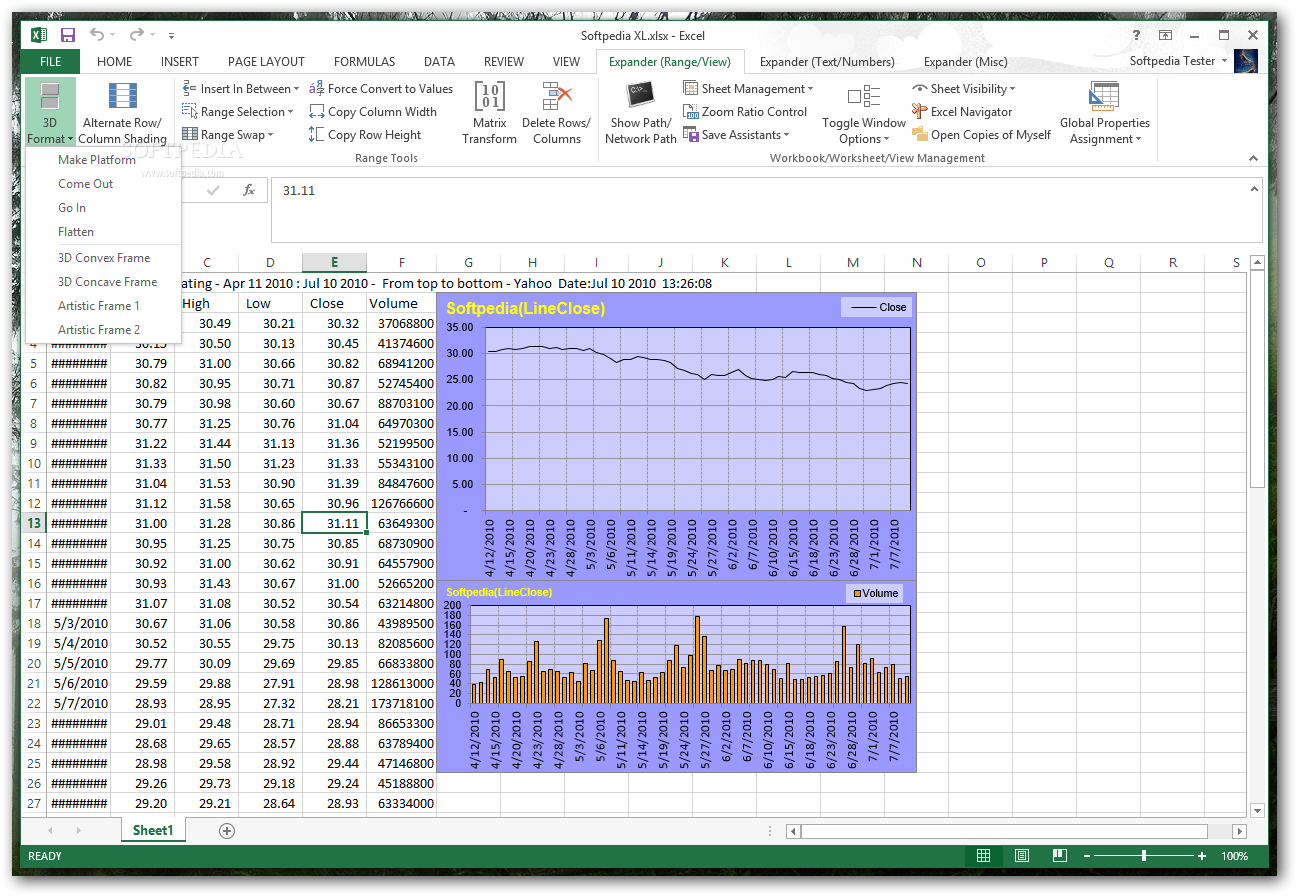Image resolution: width=1297 pixels, height=896 pixels.
Task: Switch to the DATA tab
Action: coord(439,62)
